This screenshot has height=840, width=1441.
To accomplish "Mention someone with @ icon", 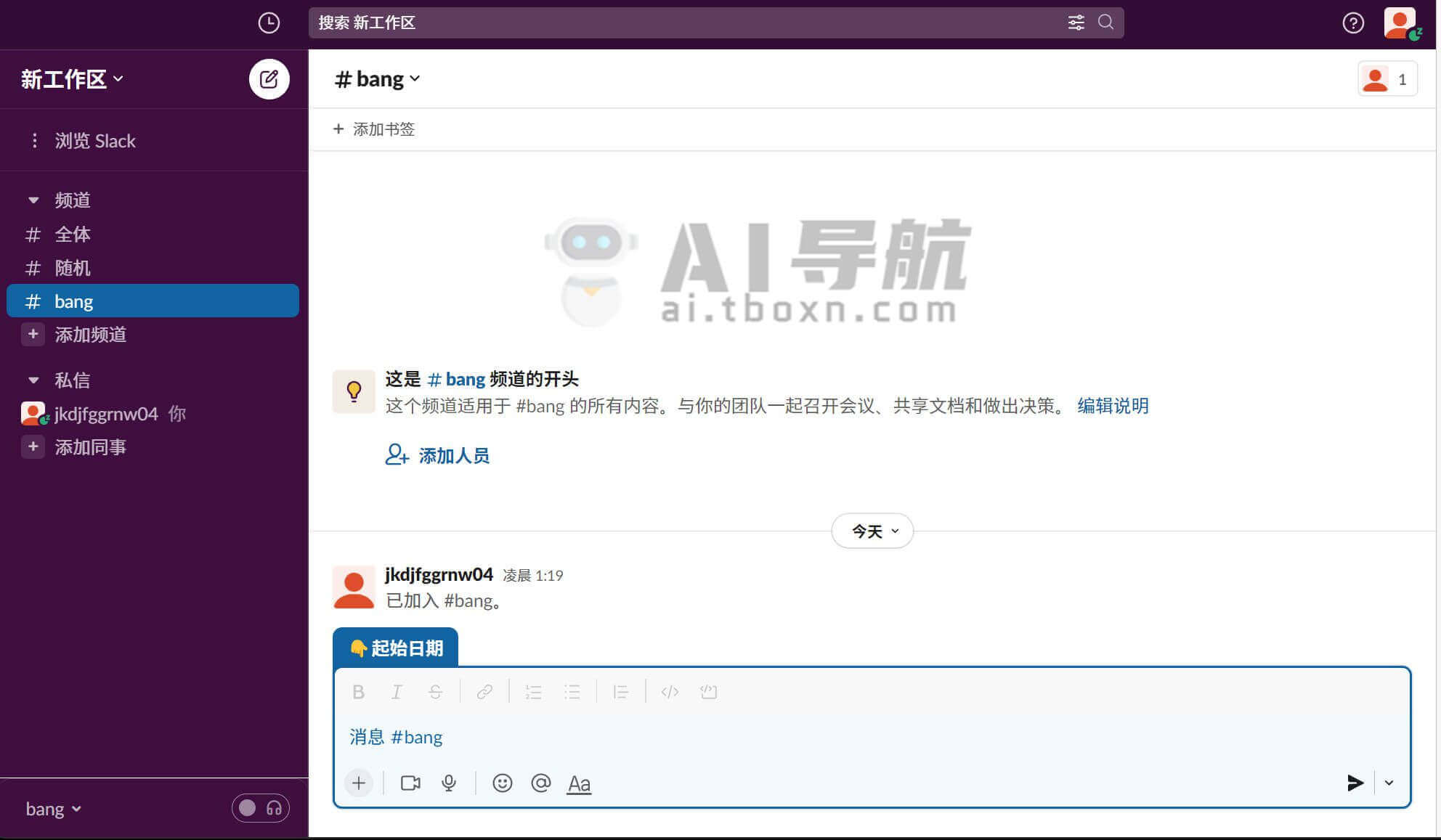I will [540, 783].
